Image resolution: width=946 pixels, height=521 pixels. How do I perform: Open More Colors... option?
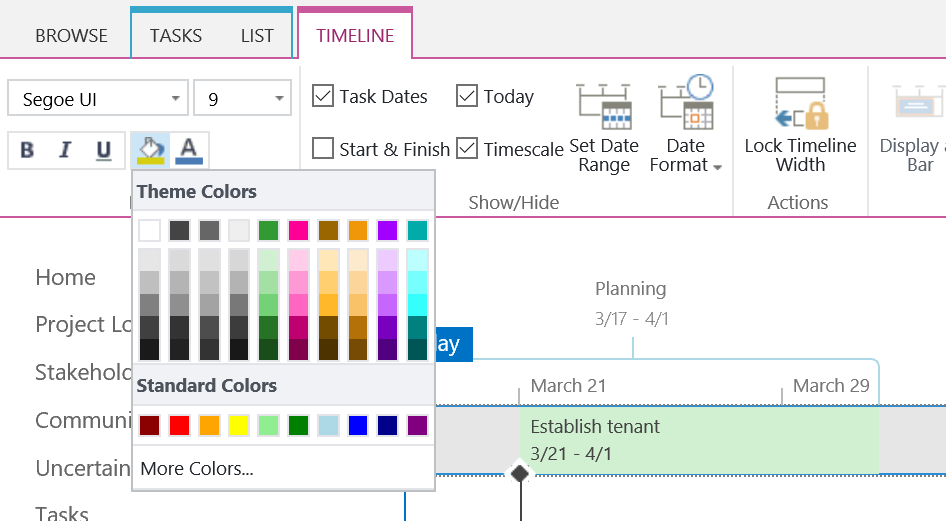[197, 468]
